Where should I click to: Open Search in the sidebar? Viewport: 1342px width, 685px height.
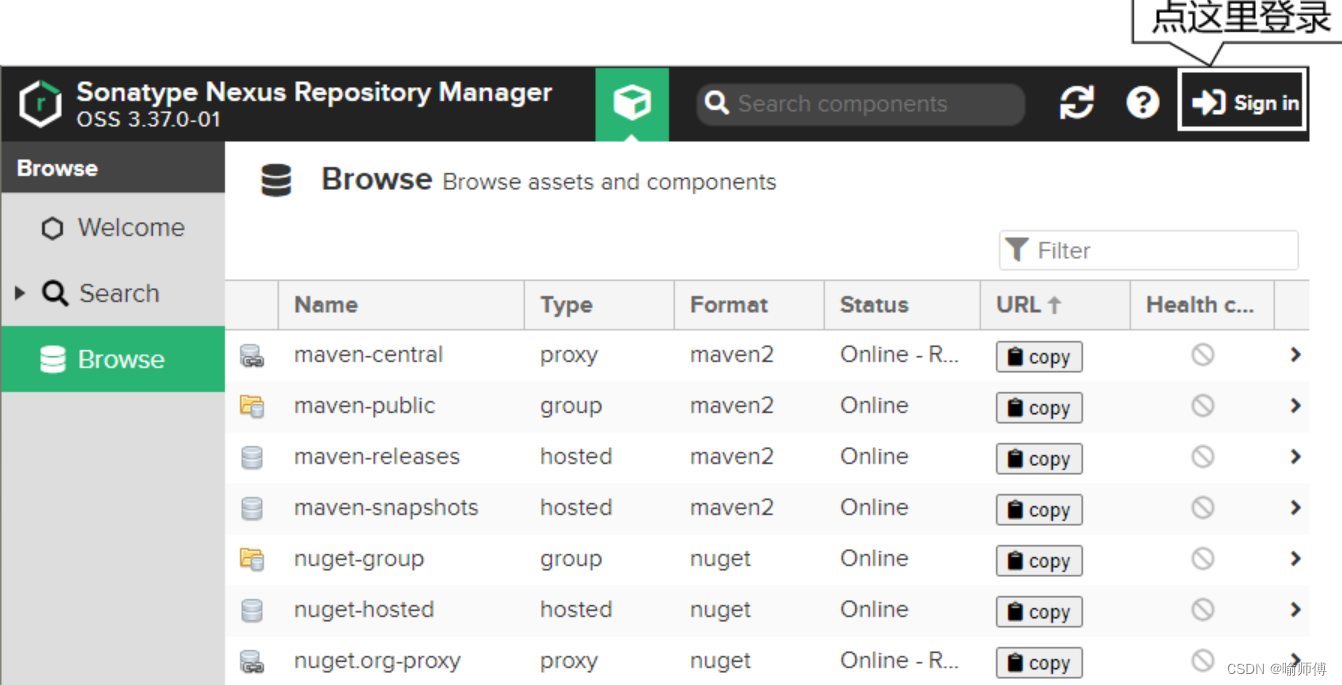(113, 293)
